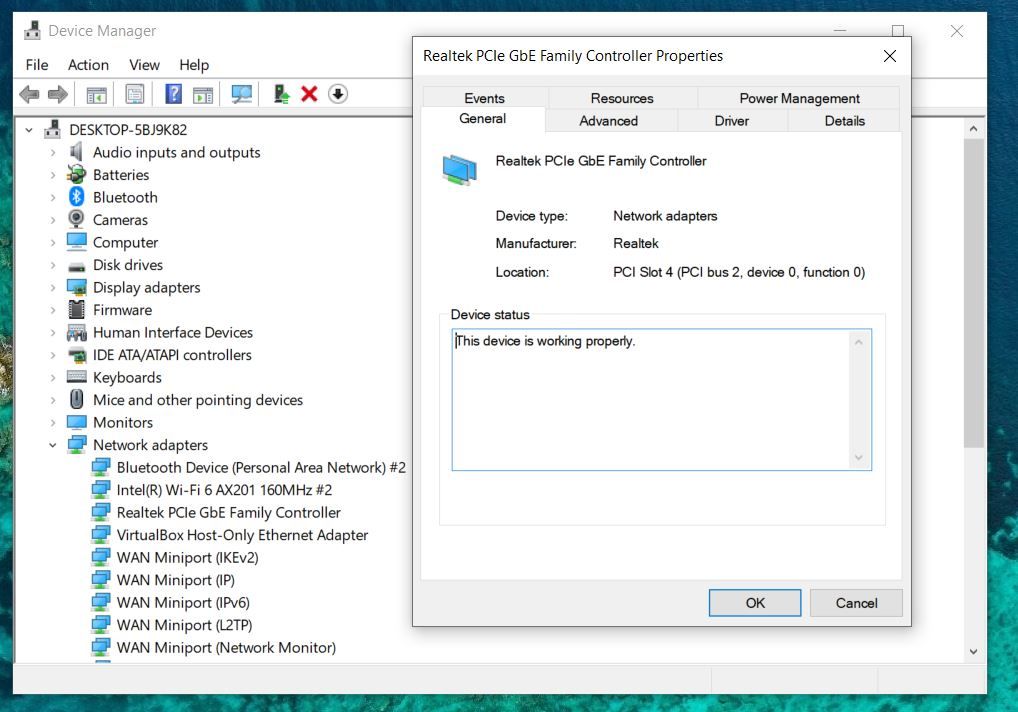The width and height of the screenshot is (1018, 712).
Task: Click the Batteries category icon
Action: [x=77, y=175]
